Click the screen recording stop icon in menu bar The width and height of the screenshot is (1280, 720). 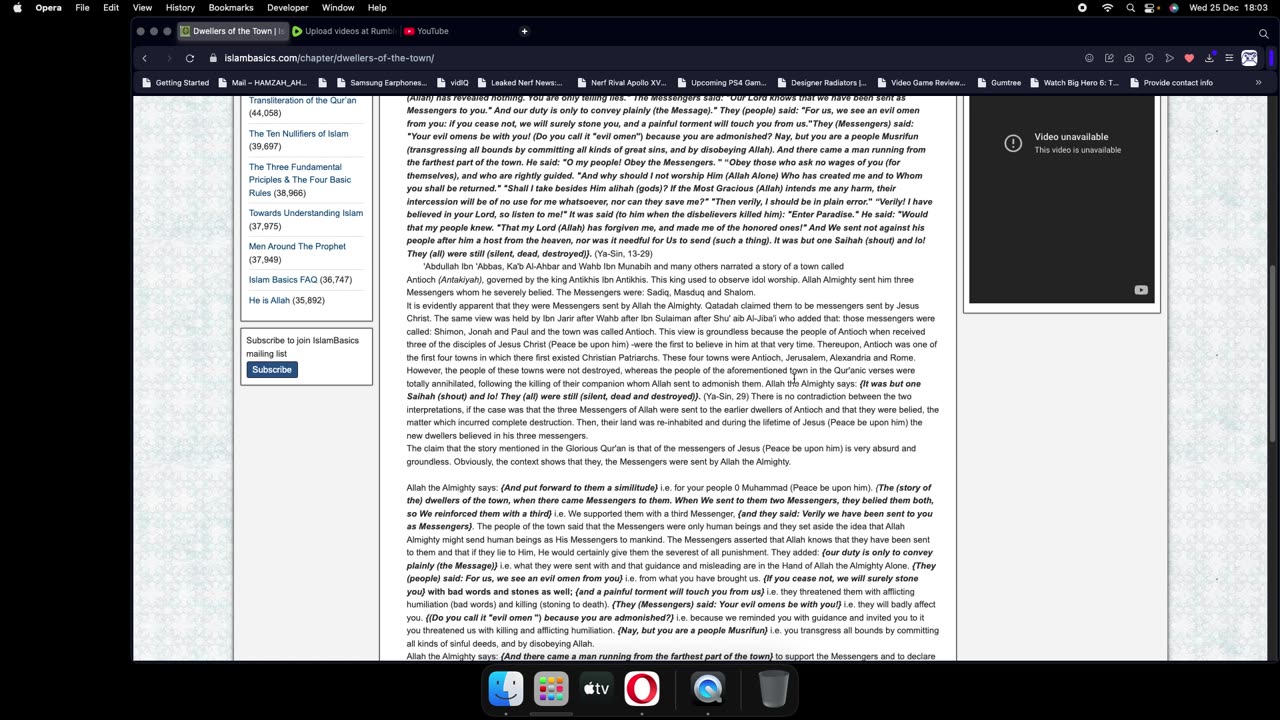coord(1082,8)
